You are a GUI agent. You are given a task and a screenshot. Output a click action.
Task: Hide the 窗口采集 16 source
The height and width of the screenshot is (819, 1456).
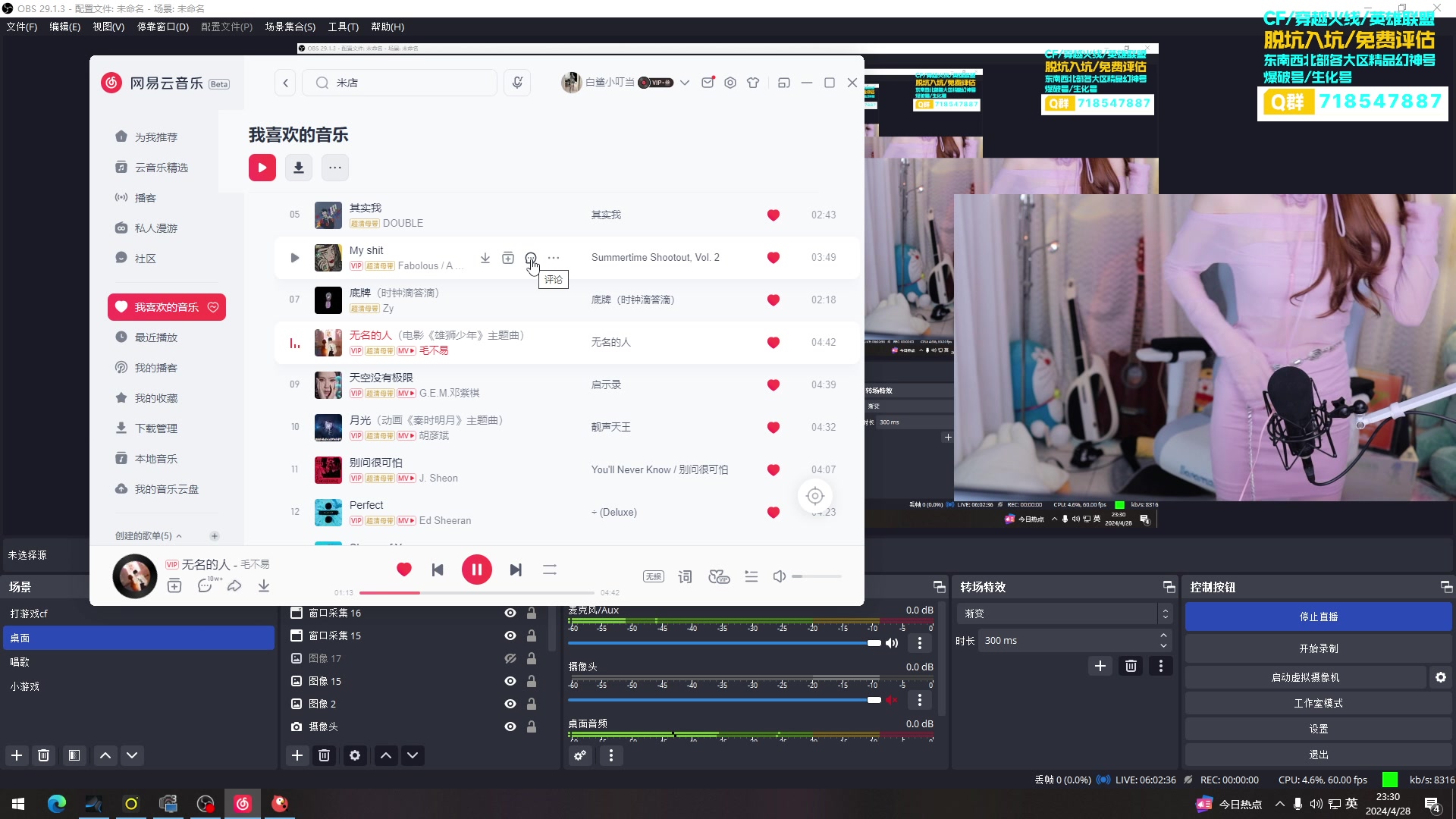[x=510, y=613]
